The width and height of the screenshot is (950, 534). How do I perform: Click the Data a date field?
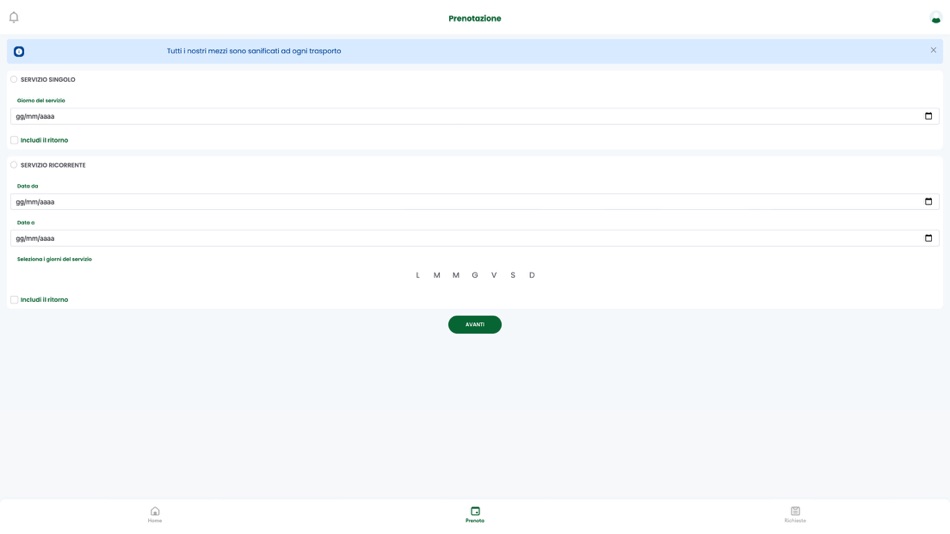475,238
